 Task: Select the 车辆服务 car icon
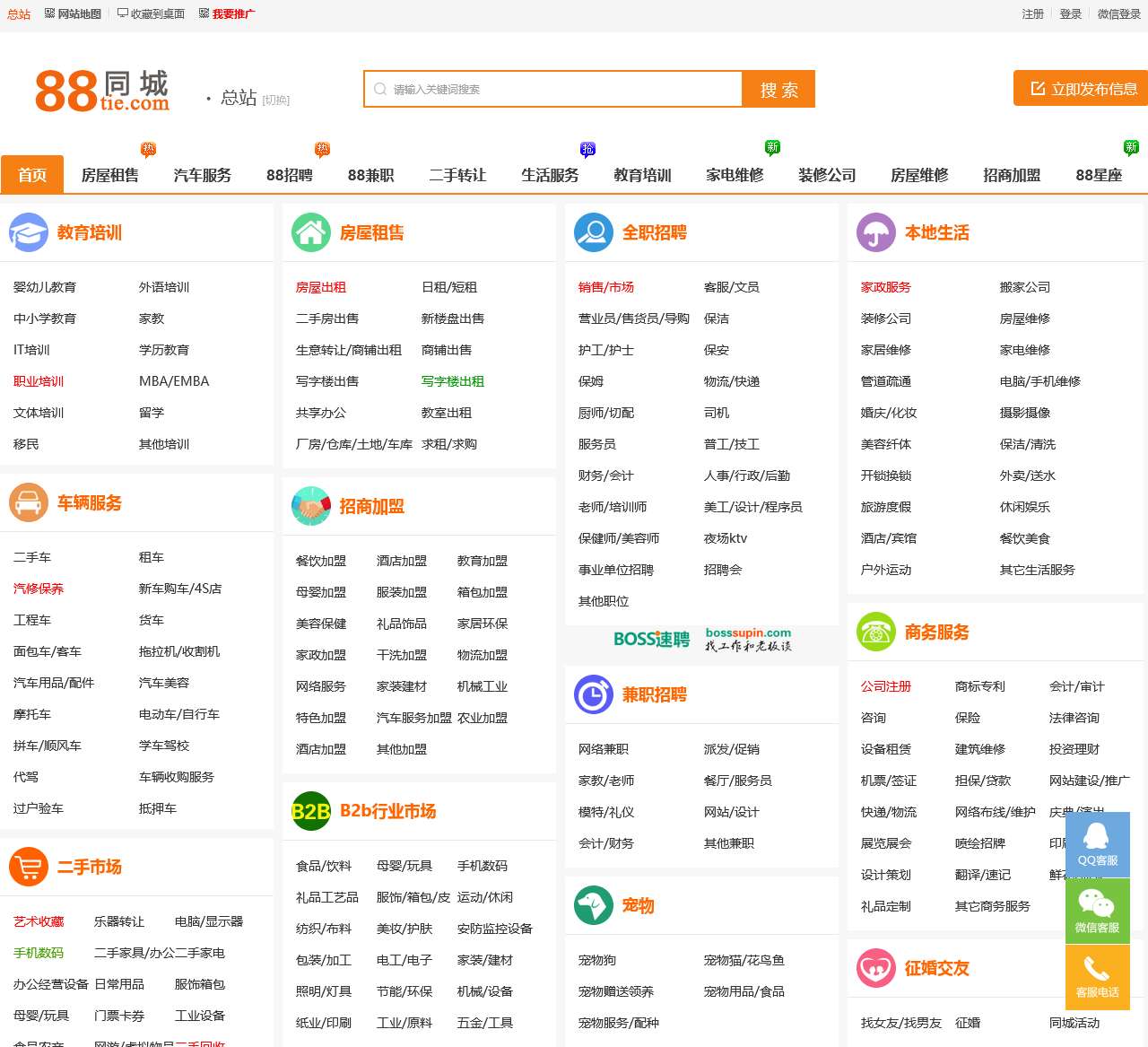(29, 502)
